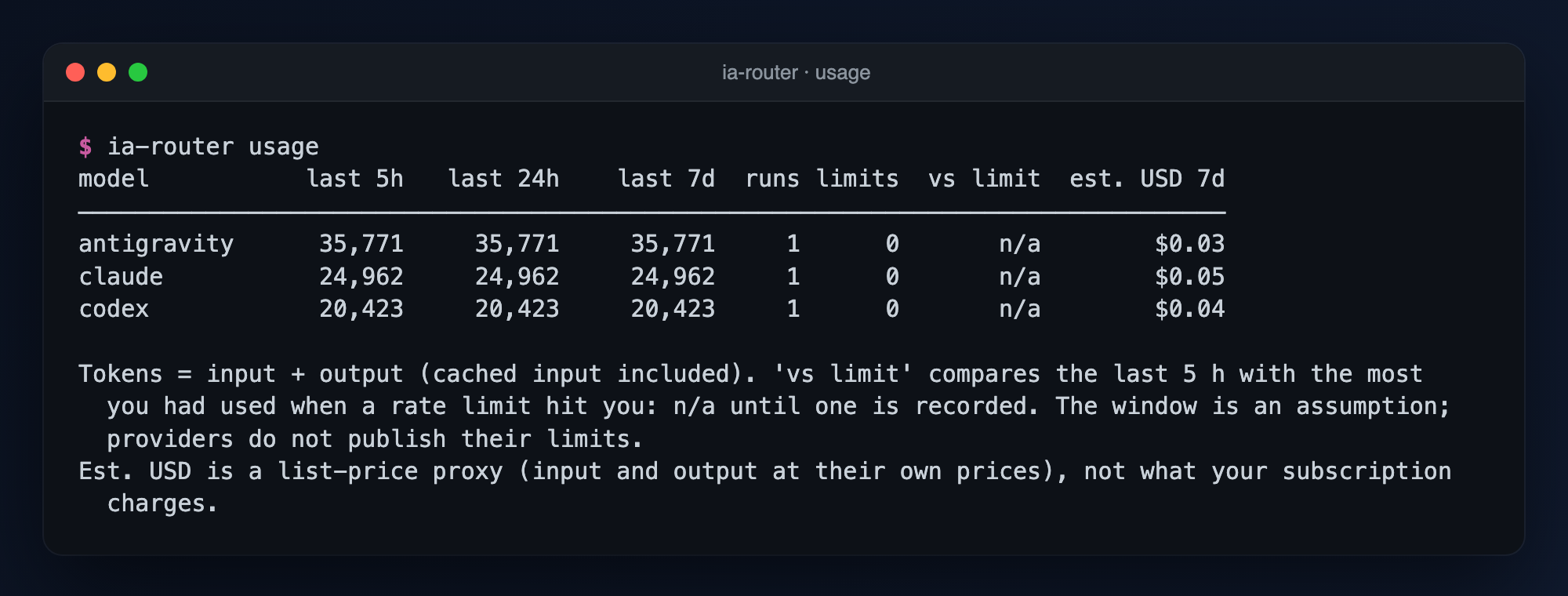Click the 'runs' column header
The width and height of the screenshot is (1568, 596).
[x=772, y=179]
